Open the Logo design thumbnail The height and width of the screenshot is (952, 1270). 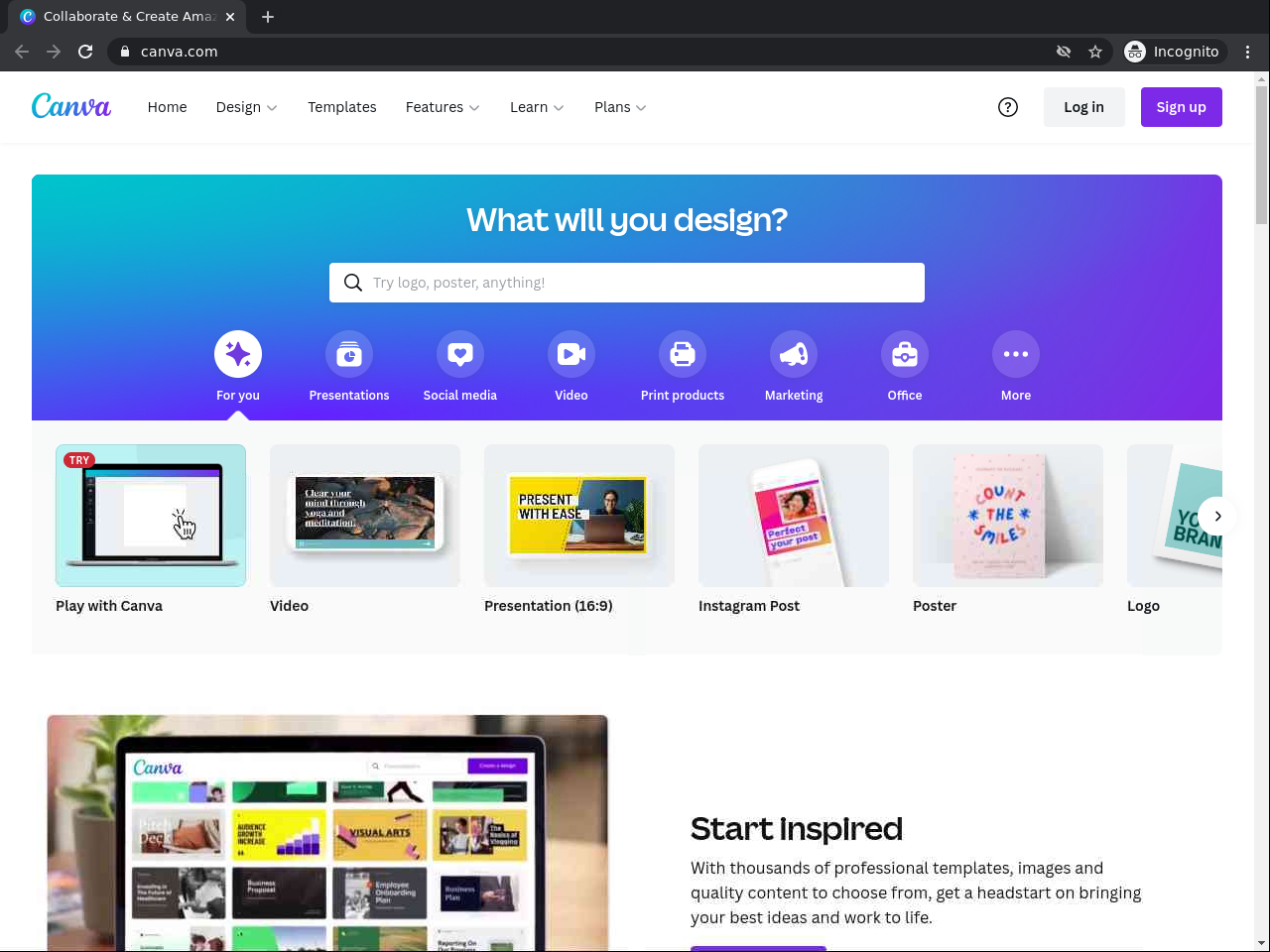coord(1175,516)
